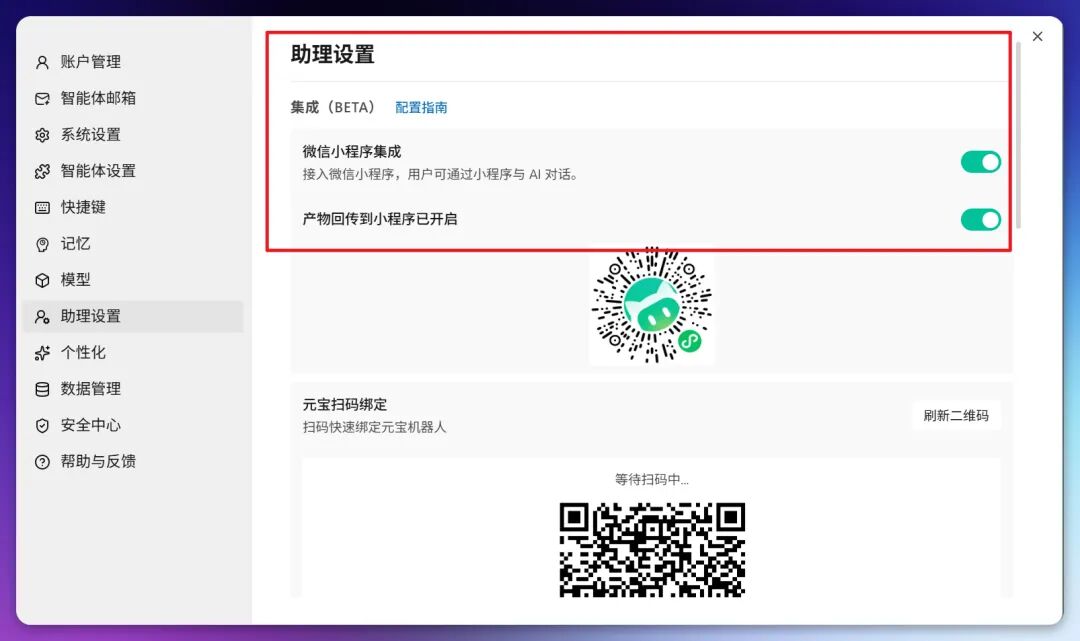Click the 模型 cube icon
The width and height of the screenshot is (1080, 641).
(42, 280)
